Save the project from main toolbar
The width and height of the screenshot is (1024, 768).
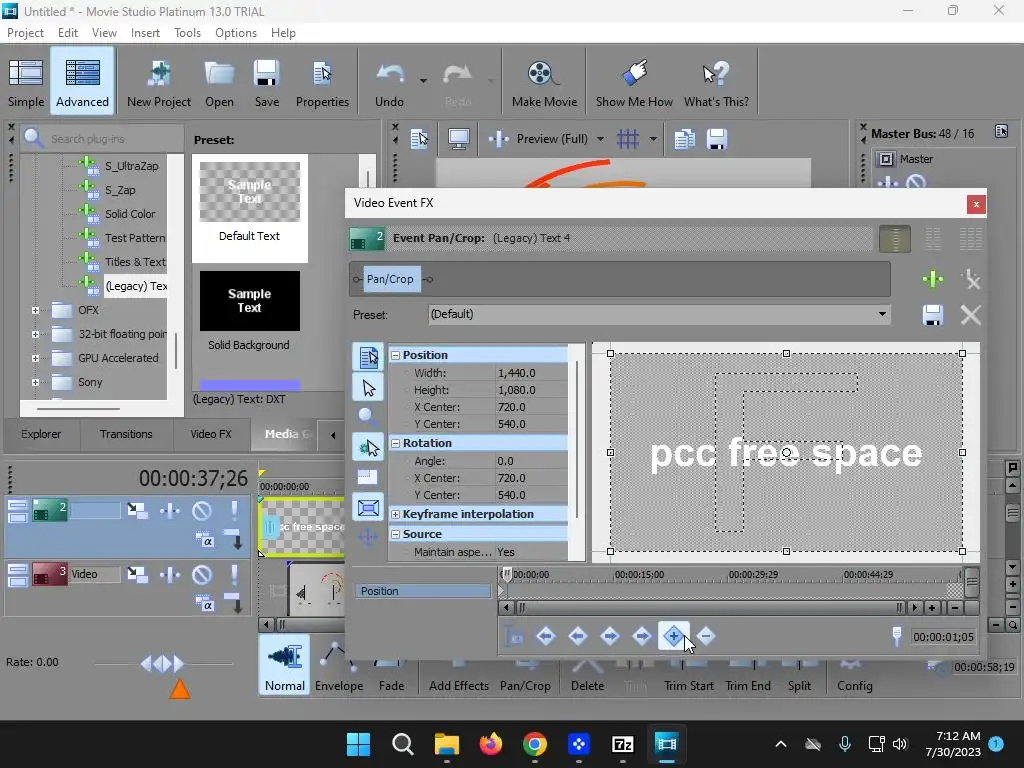[x=266, y=83]
